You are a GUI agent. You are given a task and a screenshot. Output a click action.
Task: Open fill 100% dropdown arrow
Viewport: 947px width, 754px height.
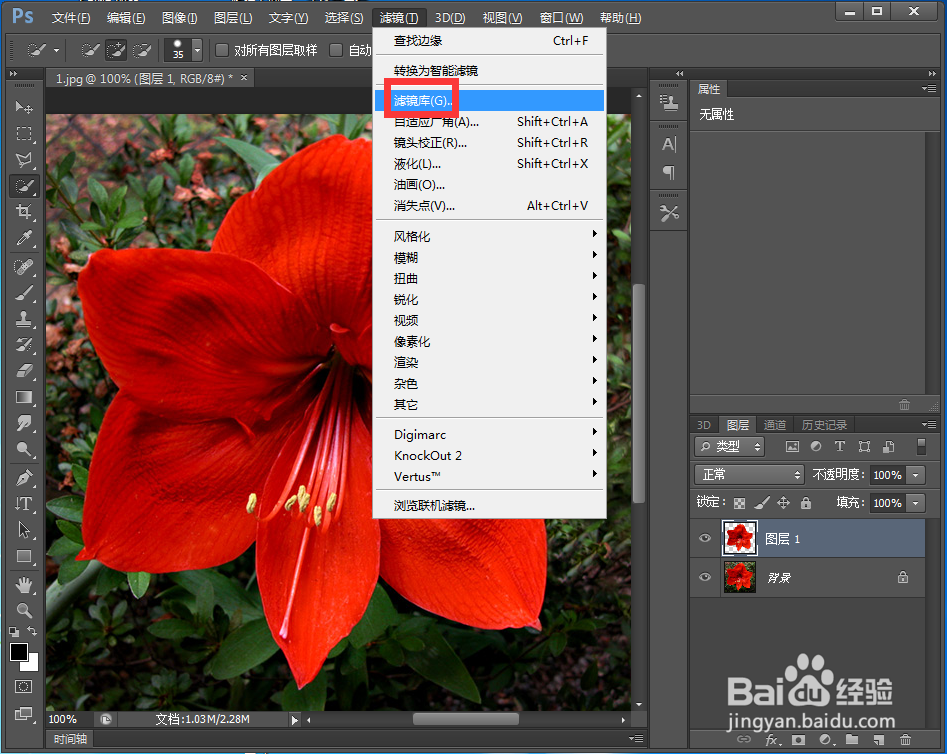coord(916,503)
